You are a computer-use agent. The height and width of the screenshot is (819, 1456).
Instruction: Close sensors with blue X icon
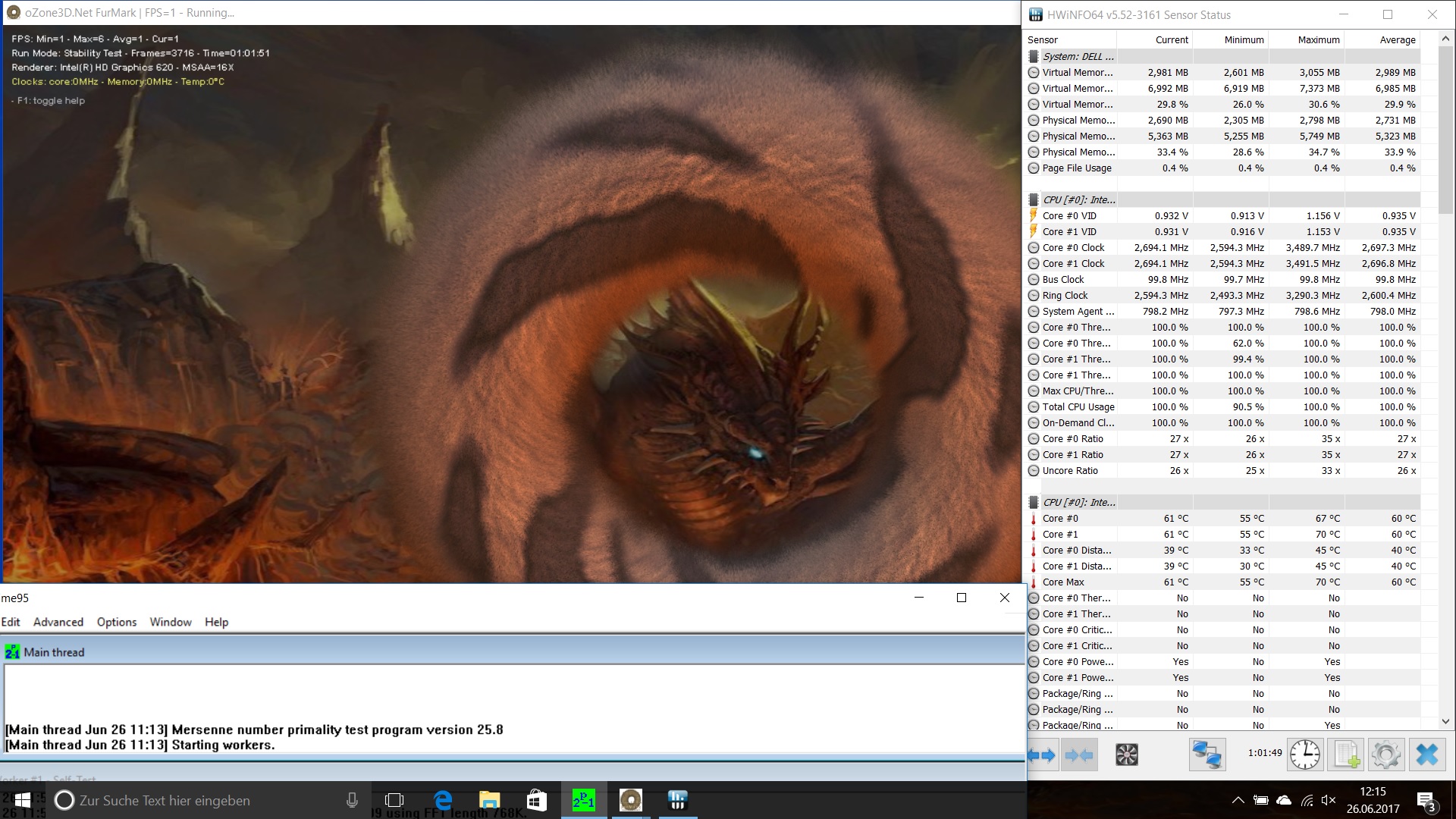[1426, 755]
